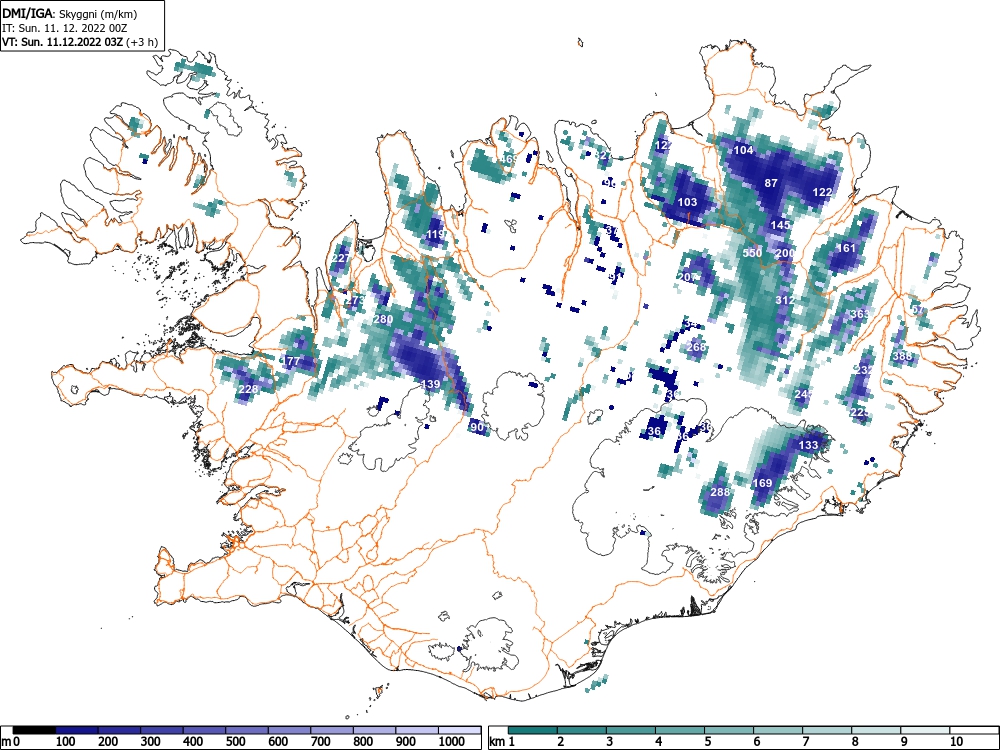Select the 469 value on the northern peninsula
The width and height of the screenshot is (1000, 750).
(509, 159)
